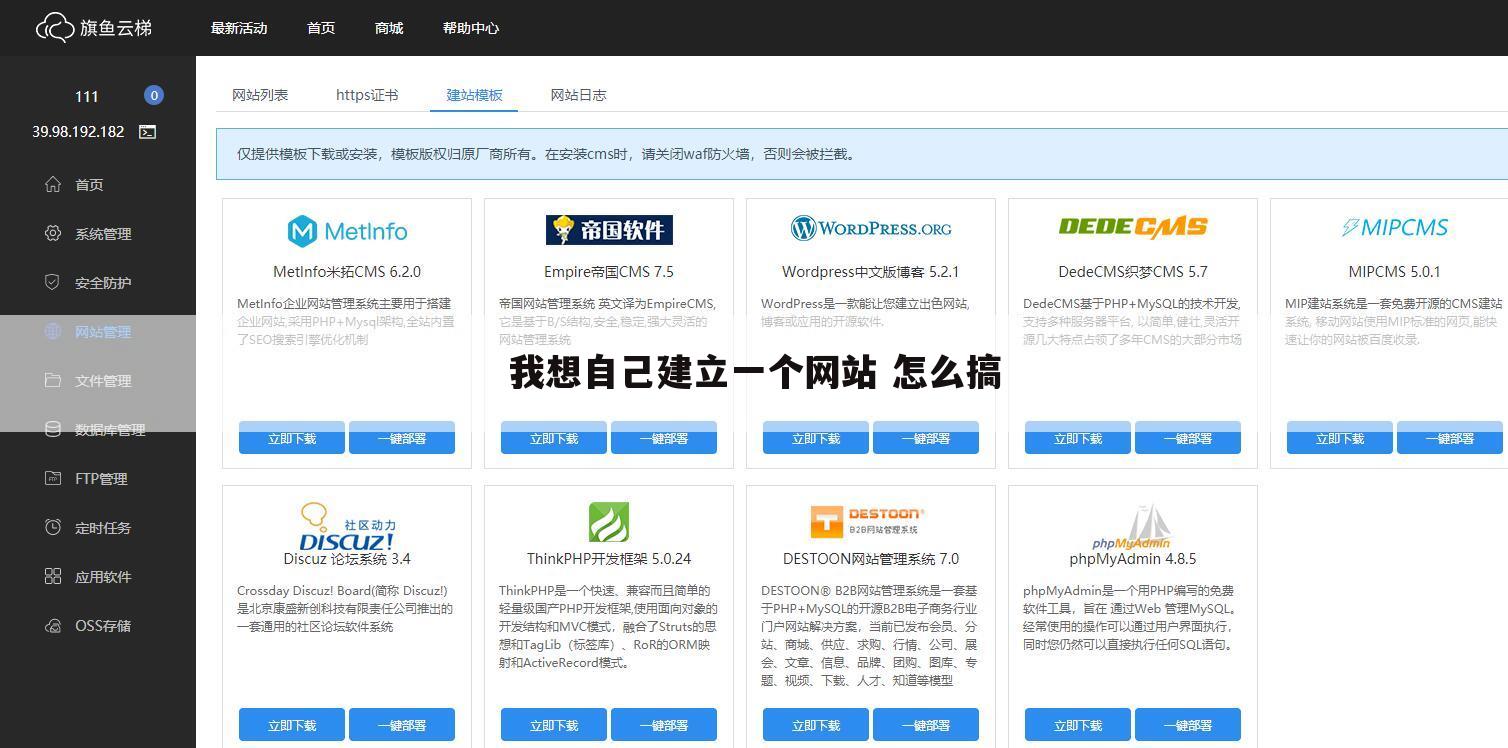
Task: Deploy phpMyAdmin with its 一键部署 button
Action: tap(1187, 724)
